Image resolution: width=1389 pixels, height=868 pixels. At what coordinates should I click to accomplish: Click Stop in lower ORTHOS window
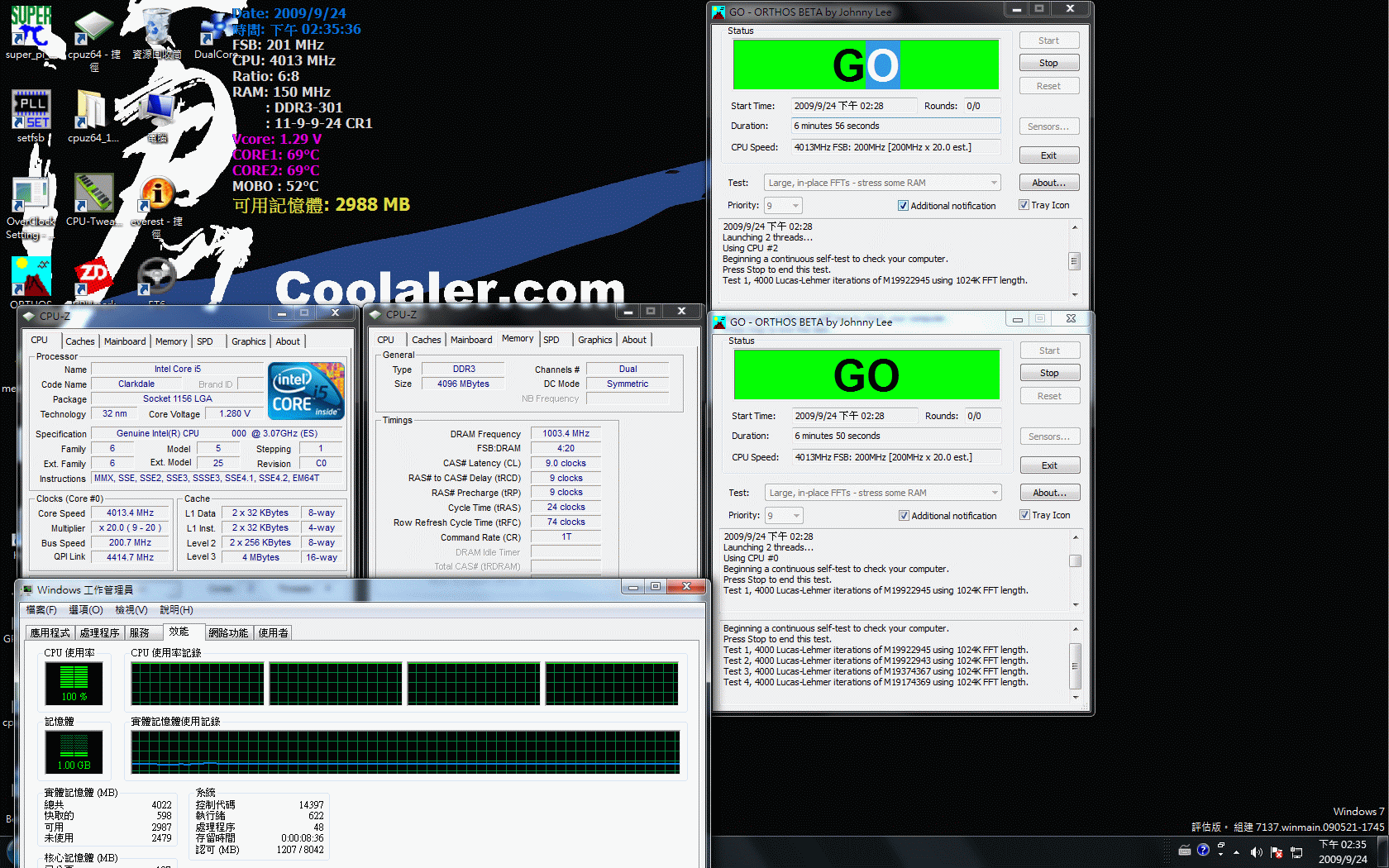point(1049,373)
